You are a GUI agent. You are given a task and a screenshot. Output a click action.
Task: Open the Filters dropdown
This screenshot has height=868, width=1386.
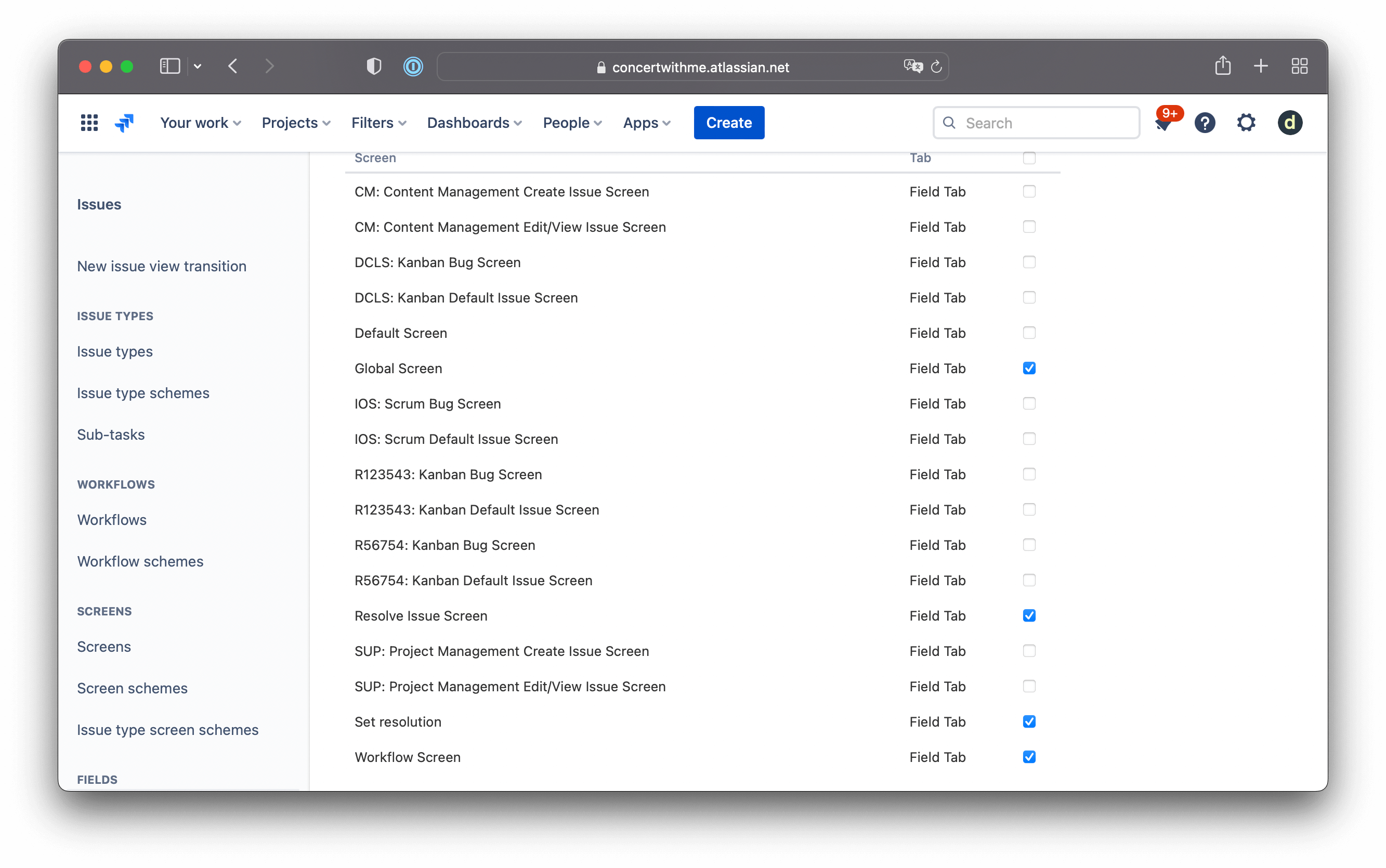(378, 122)
